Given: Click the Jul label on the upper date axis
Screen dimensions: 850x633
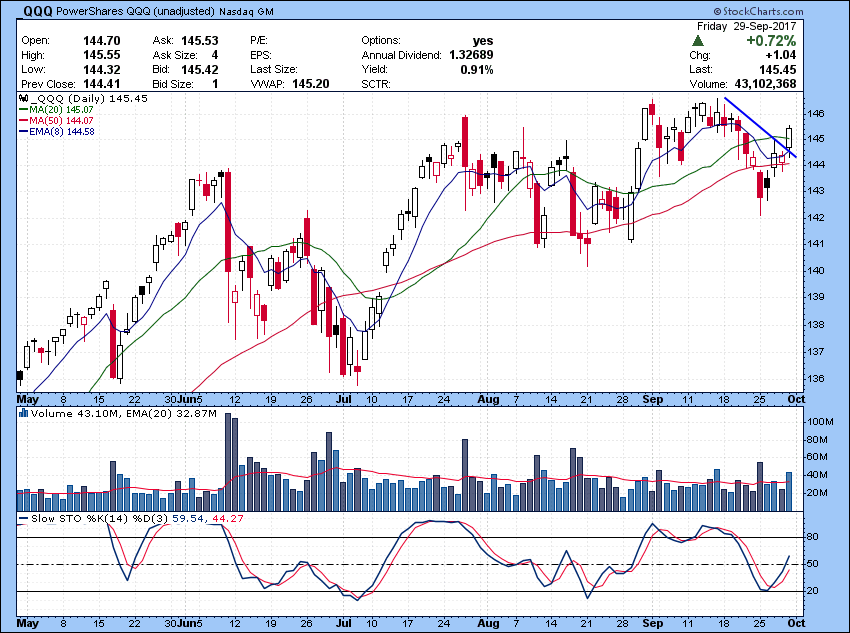Looking at the screenshot, I should point(344,399).
